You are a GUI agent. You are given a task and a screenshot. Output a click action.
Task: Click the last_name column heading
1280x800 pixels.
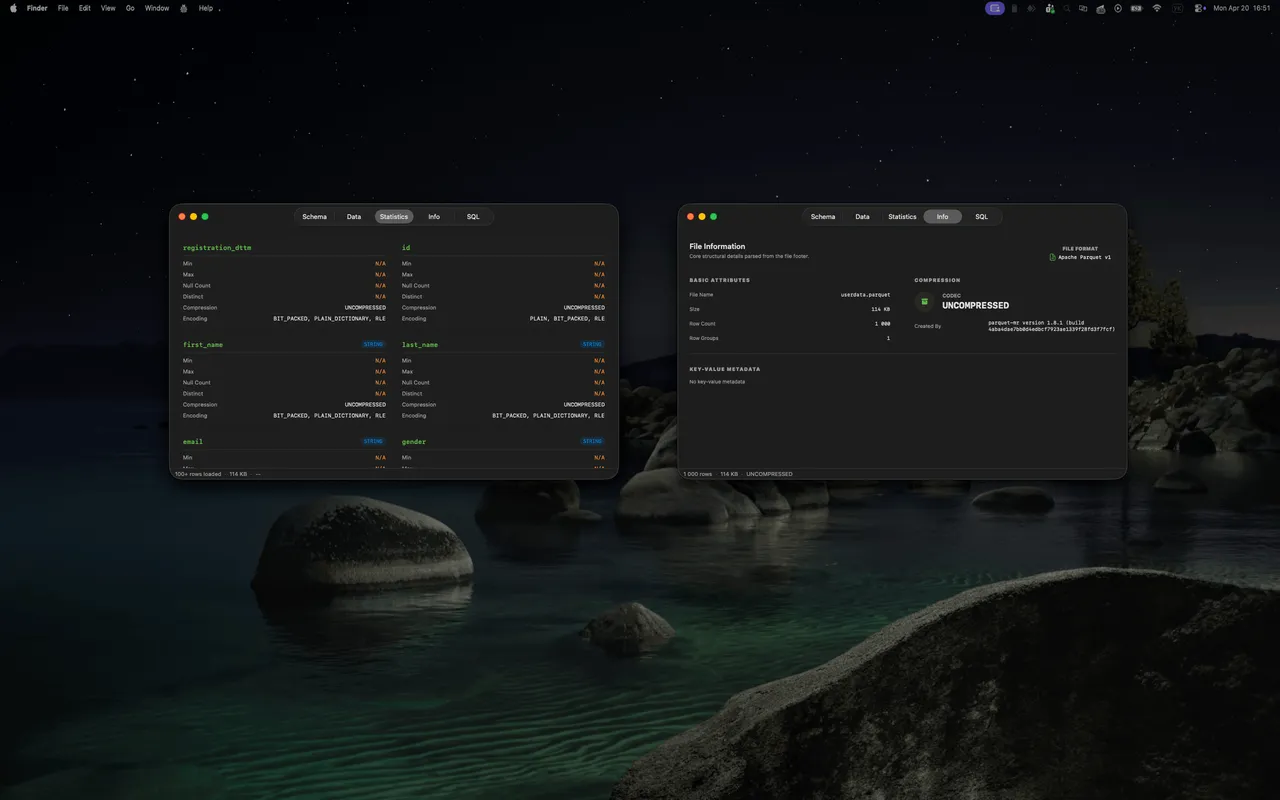click(420, 344)
